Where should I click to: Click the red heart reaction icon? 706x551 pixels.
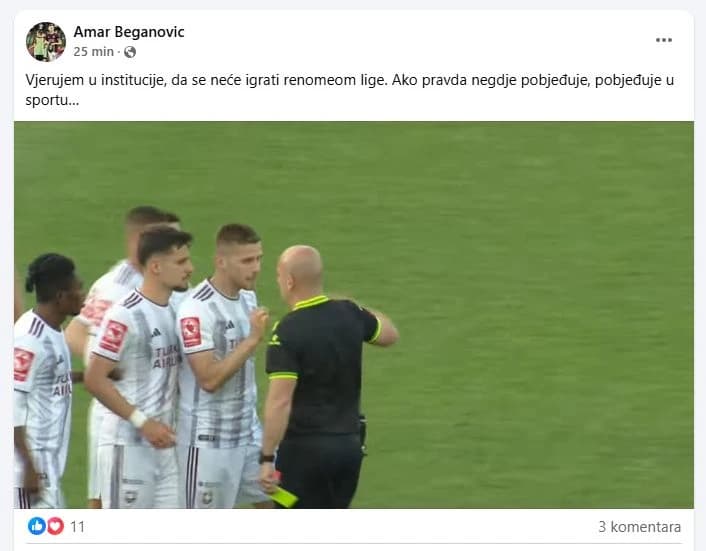coord(55,526)
